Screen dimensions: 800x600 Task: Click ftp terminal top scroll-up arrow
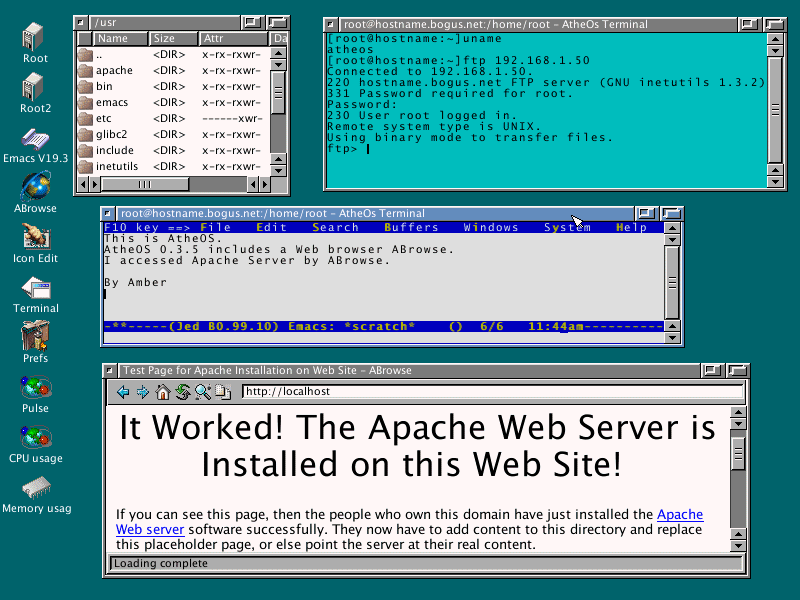(775, 39)
